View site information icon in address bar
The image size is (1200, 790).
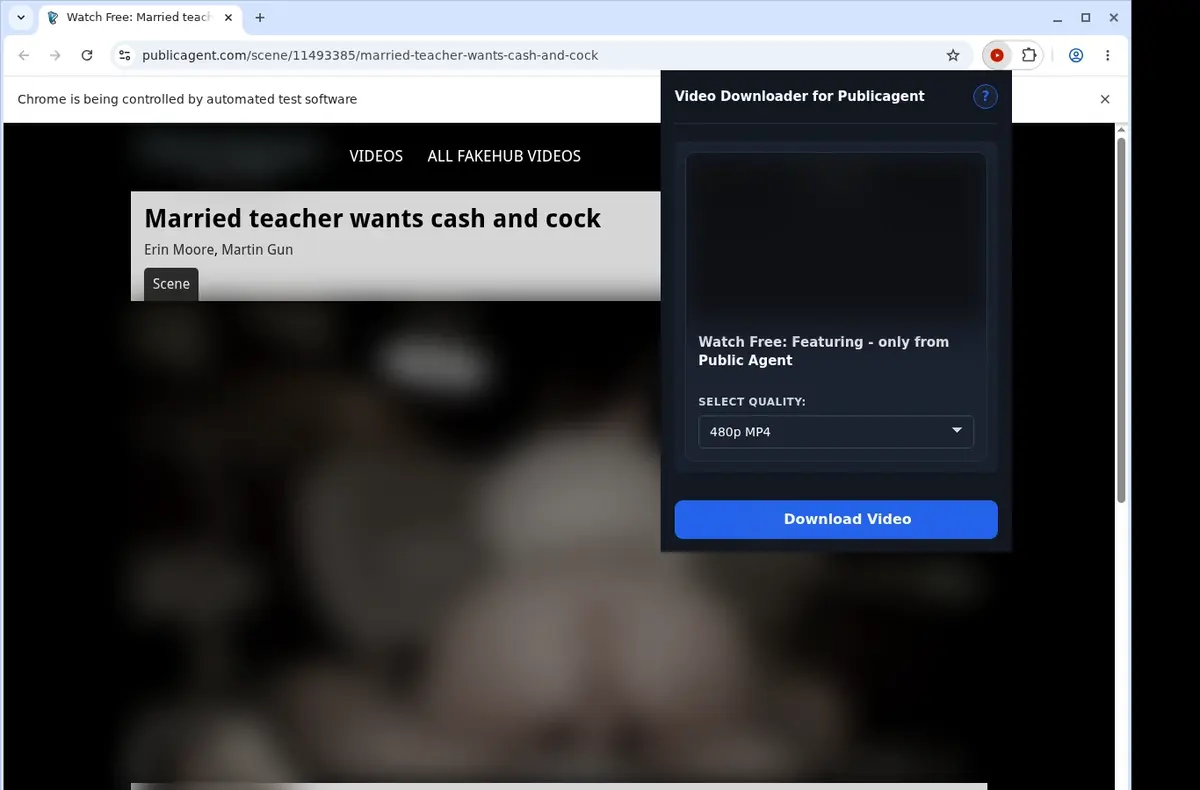coord(124,56)
